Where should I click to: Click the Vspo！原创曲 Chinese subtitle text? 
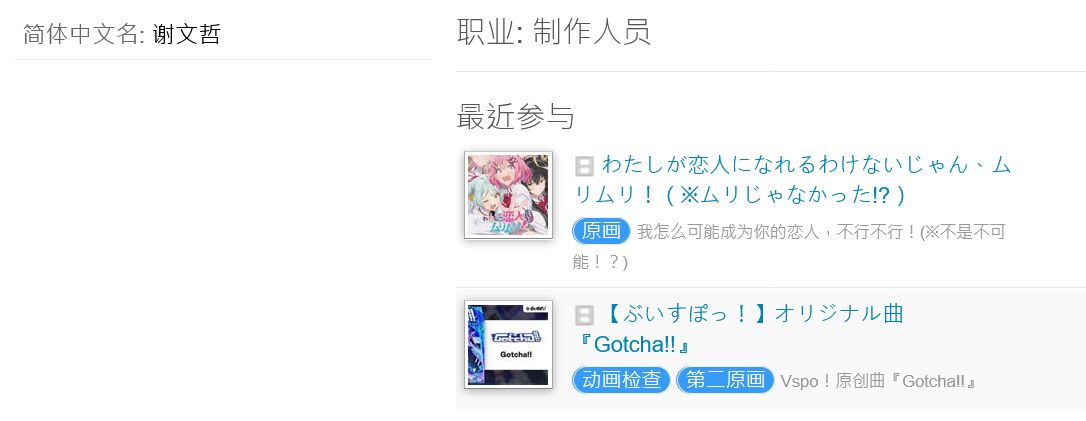pyautogui.click(x=878, y=381)
